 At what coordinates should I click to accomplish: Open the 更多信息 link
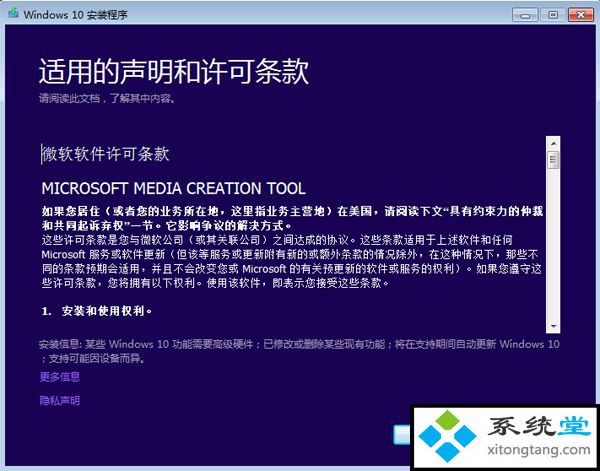tap(60, 377)
